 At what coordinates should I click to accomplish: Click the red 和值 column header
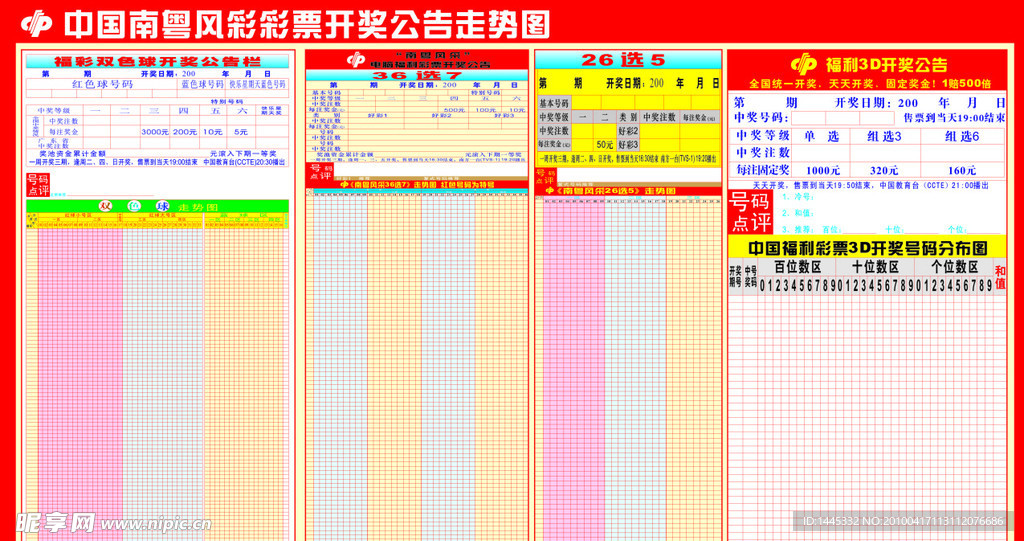pyautogui.click(x=1000, y=277)
